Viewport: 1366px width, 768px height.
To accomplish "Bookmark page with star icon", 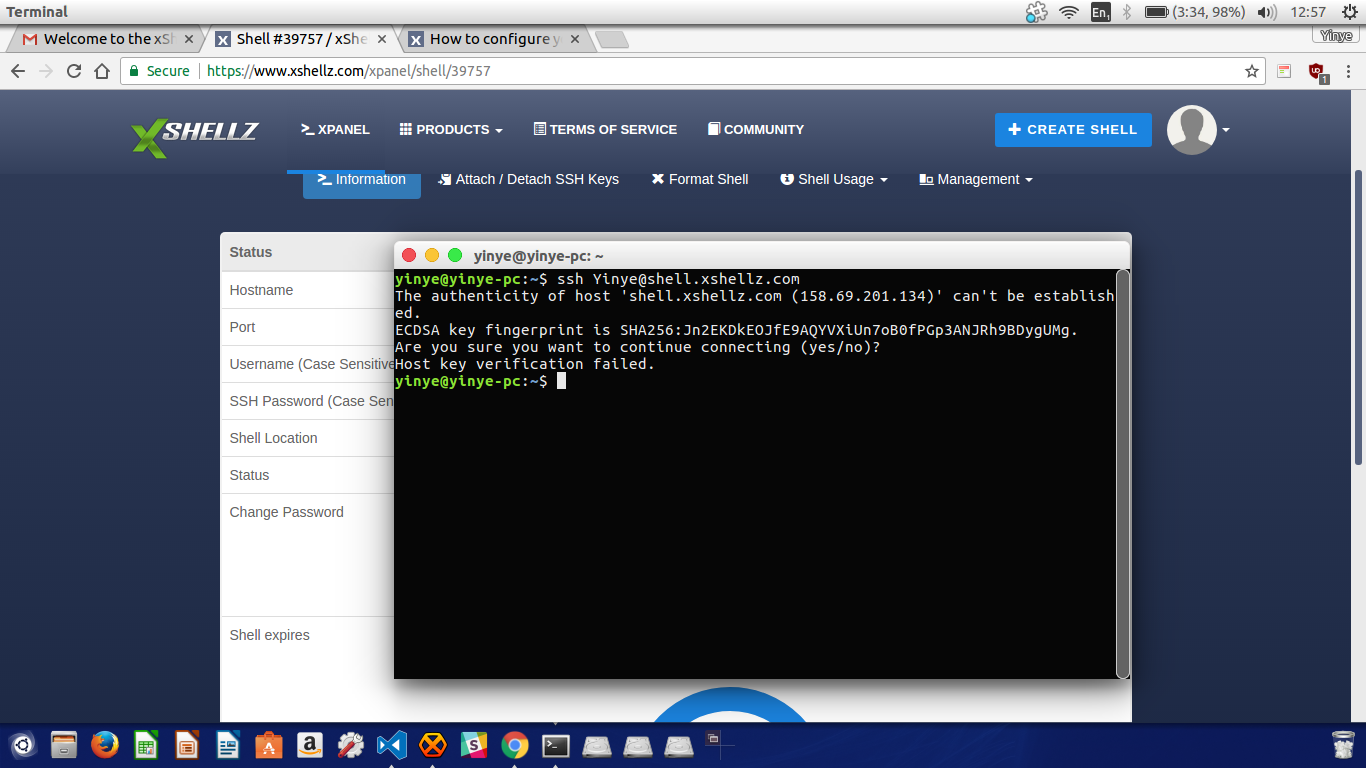I will point(1251,71).
